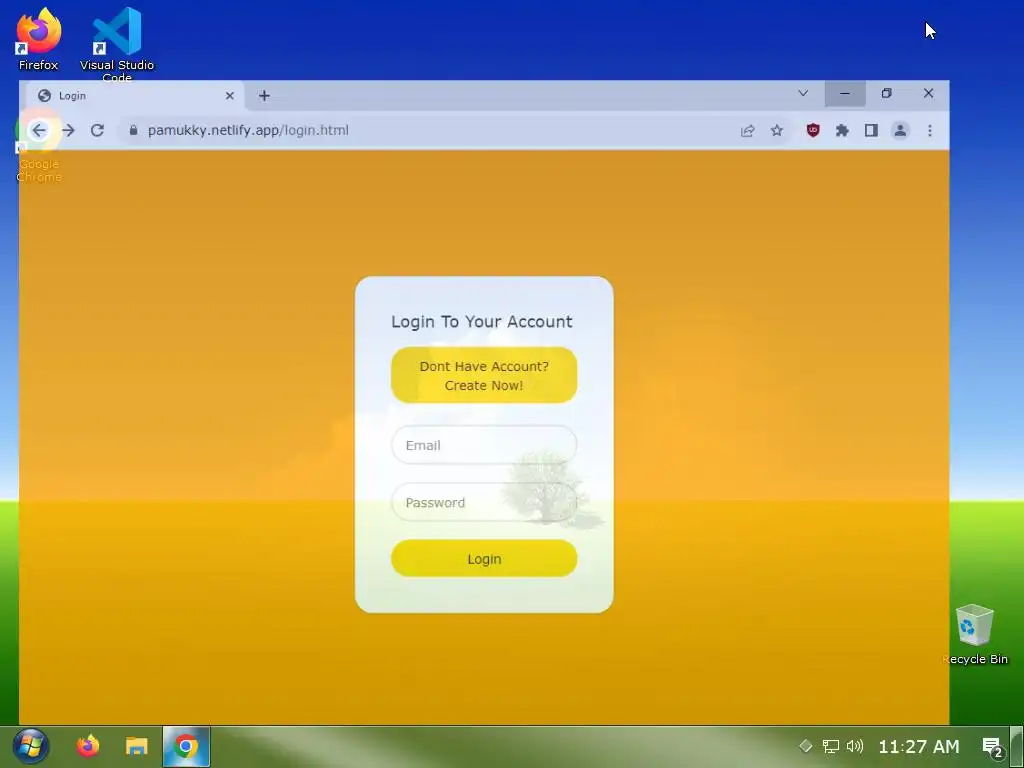Bookmark this page with the star icon
1024x768 pixels.
pyautogui.click(x=776, y=131)
